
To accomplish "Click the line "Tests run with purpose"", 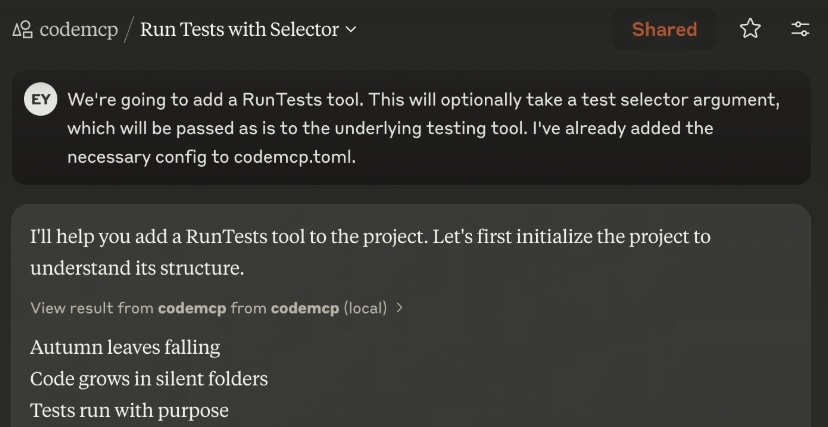I will 129,411.
